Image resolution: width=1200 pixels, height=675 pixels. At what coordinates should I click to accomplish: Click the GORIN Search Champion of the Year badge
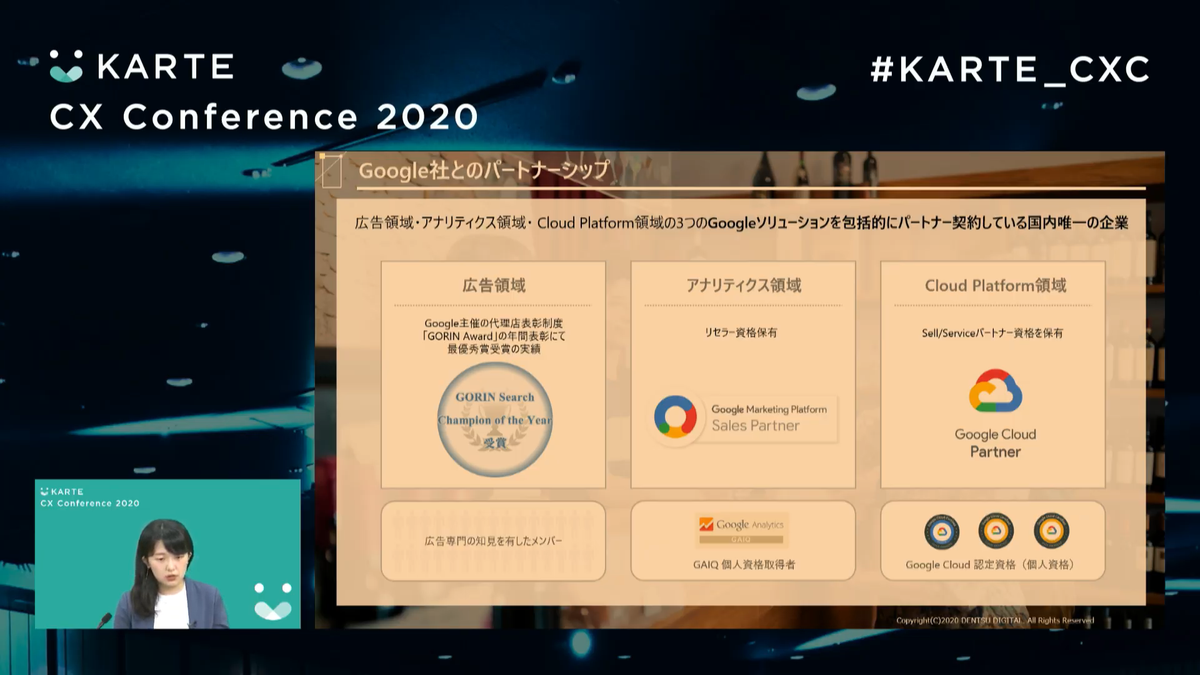point(495,419)
